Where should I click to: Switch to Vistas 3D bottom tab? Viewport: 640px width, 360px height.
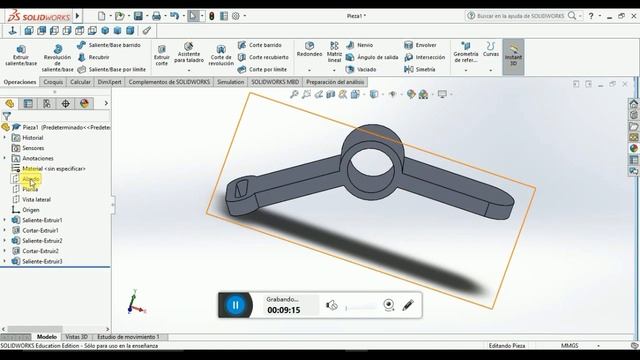pos(76,337)
